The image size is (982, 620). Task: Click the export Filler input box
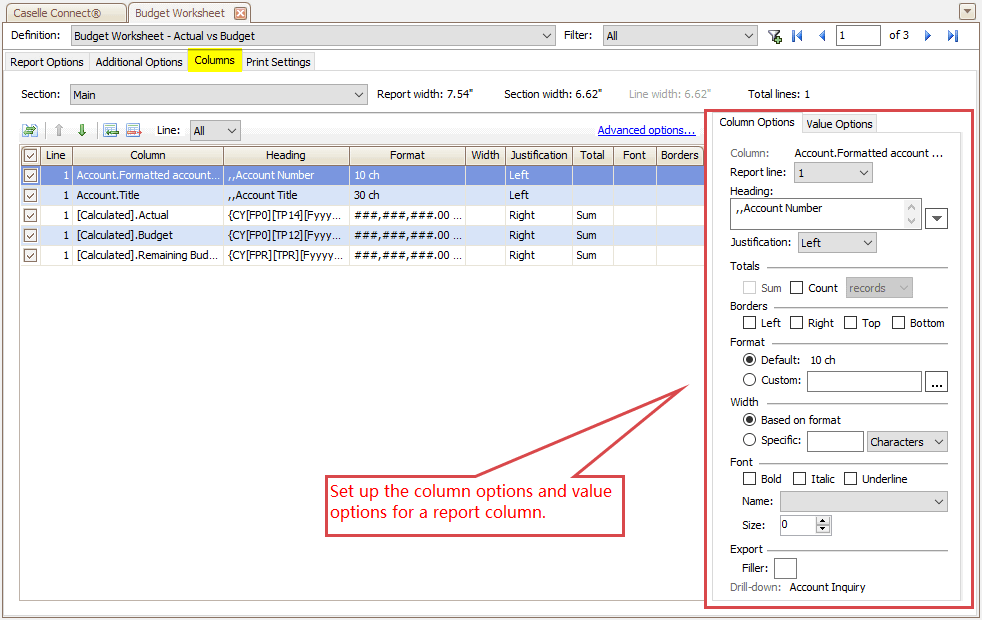(x=785, y=569)
